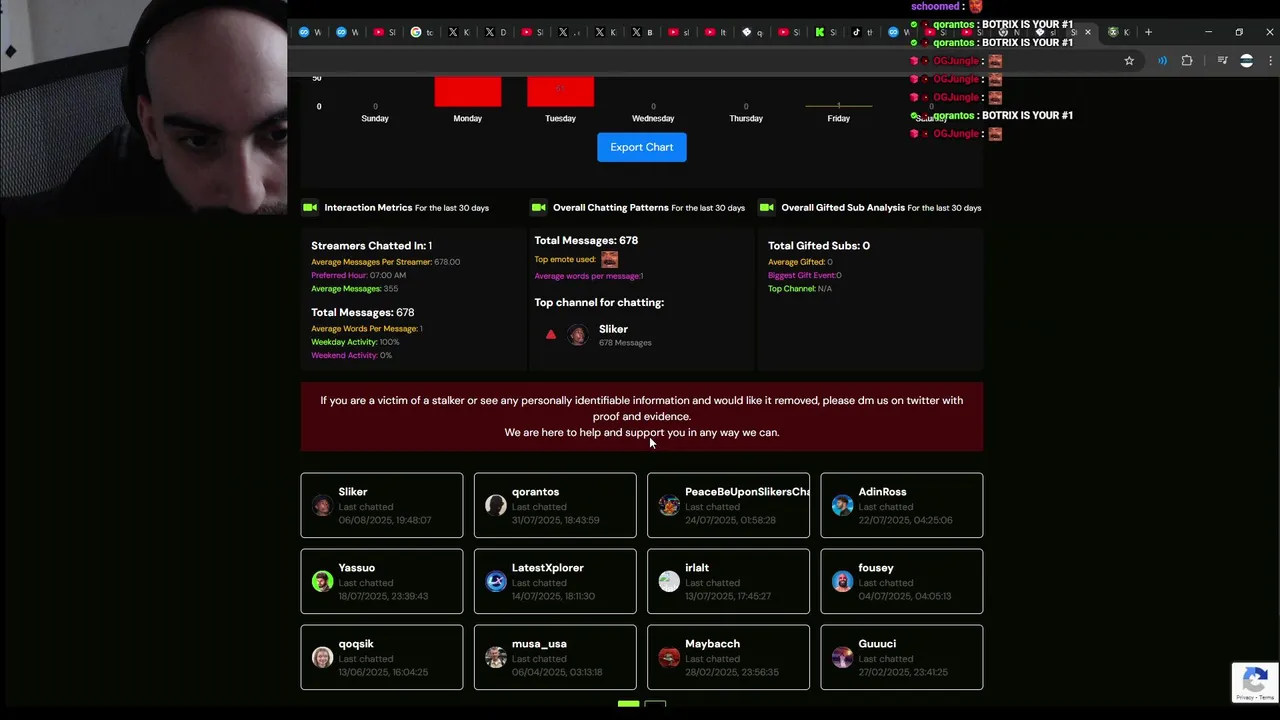The height and width of the screenshot is (720, 1280).
Task: Click musa_usa avatar icon
Action: coord(496,657)
